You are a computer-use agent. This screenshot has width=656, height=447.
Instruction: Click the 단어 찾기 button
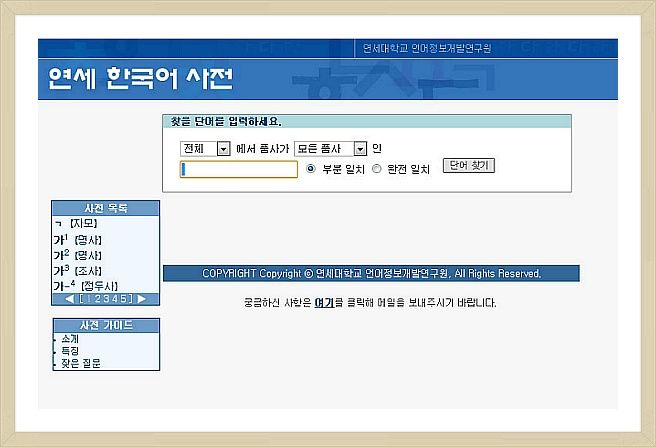469,166
